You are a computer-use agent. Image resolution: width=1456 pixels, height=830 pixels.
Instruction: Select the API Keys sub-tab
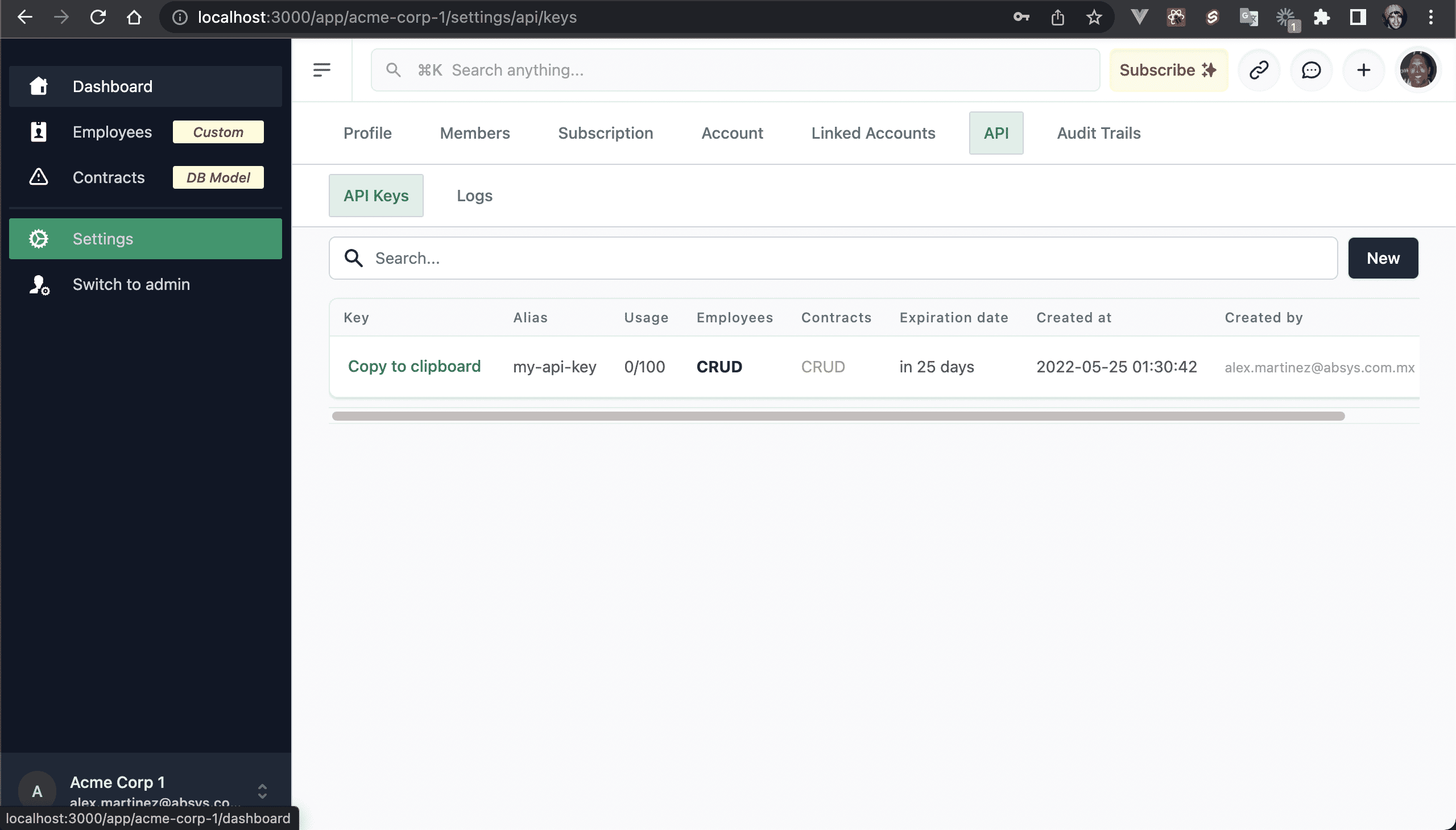click(x=376, y=196)
